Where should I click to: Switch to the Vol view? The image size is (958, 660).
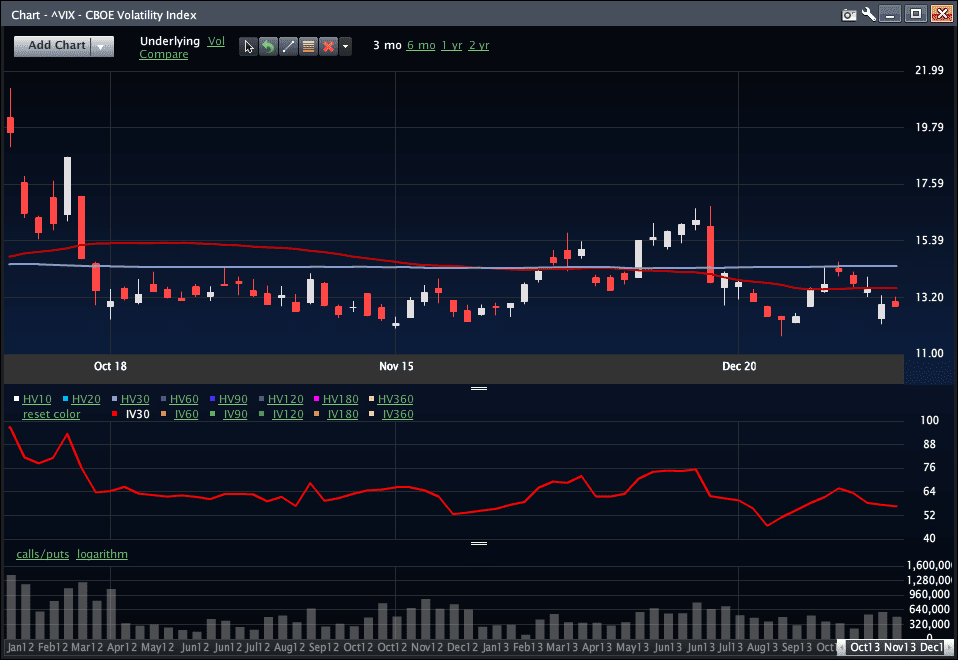click(x=216, y=41)
